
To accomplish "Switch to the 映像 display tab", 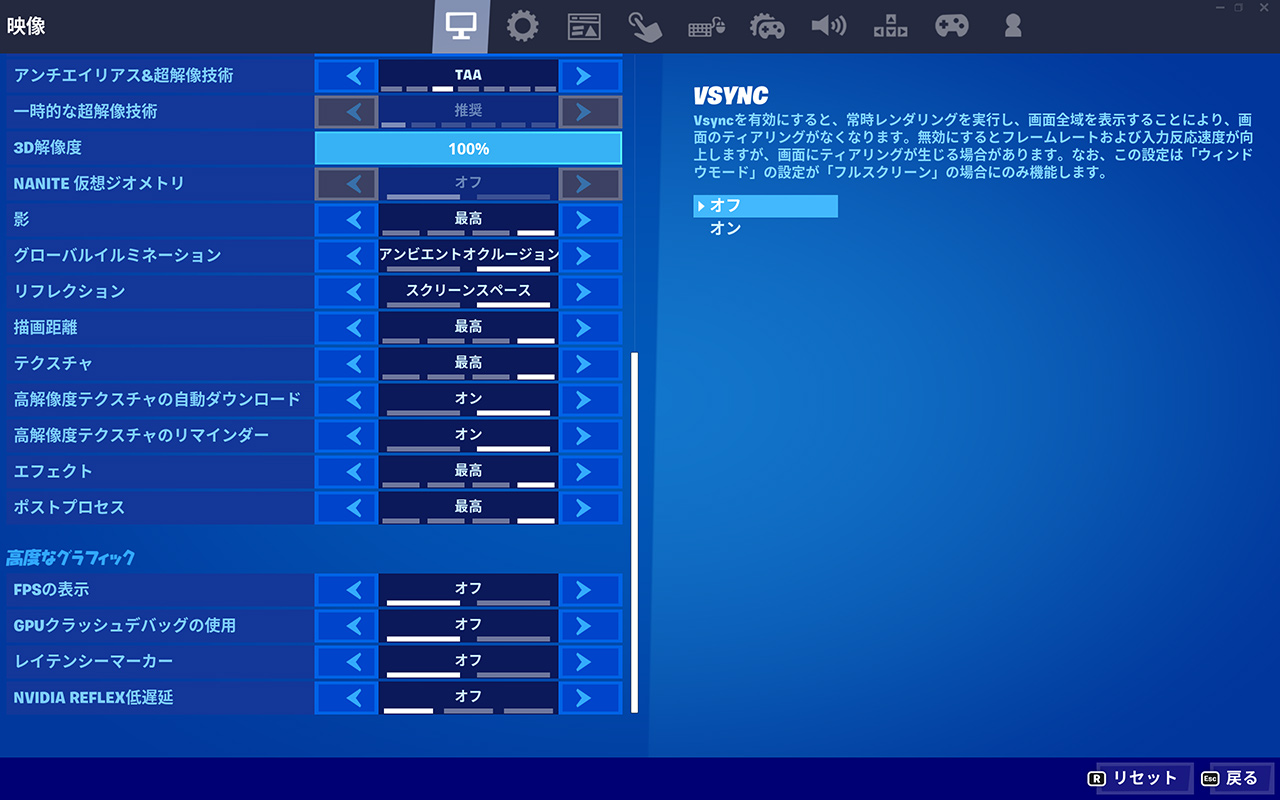I will (x=461, y=26).
